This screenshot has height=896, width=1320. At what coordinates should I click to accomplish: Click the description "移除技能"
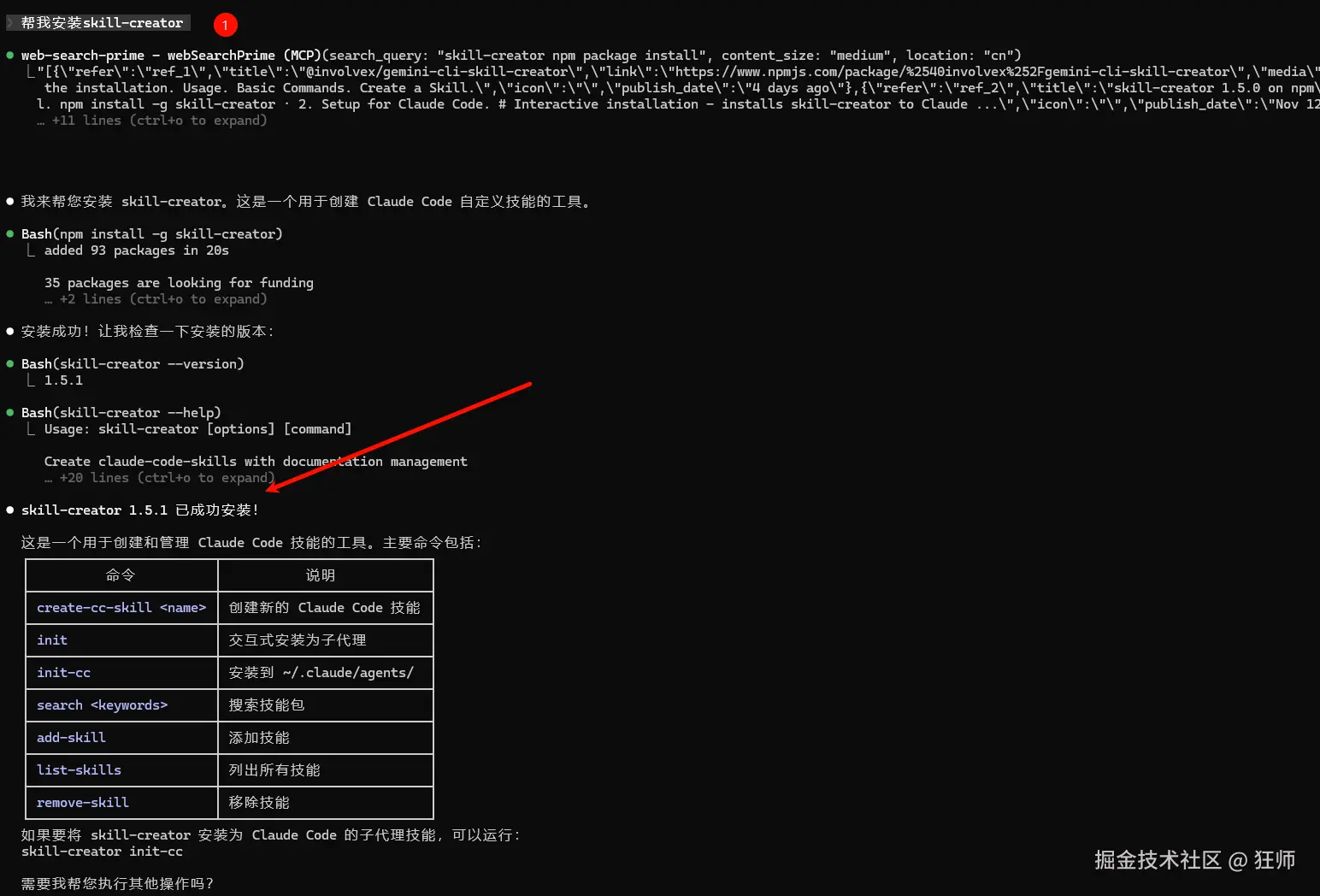click(258, 803)
